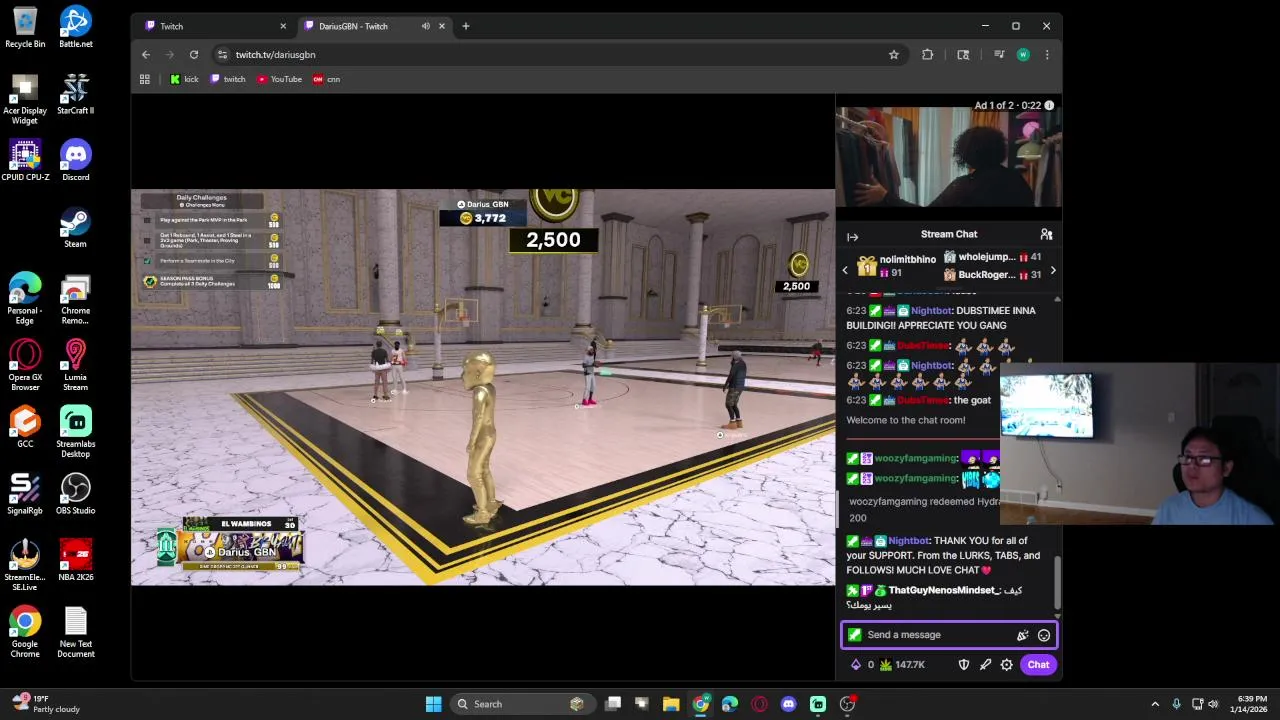Open the chat identity badge selector
This screenshot has width=1280, height=720.
[x=855, y=635]
